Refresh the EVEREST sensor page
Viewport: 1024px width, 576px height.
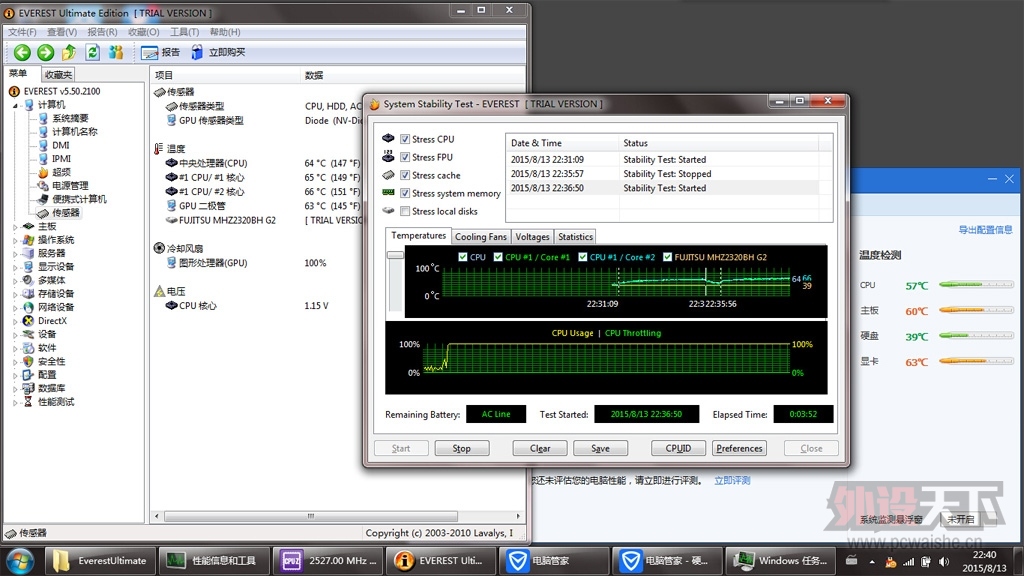coord(93,52)
